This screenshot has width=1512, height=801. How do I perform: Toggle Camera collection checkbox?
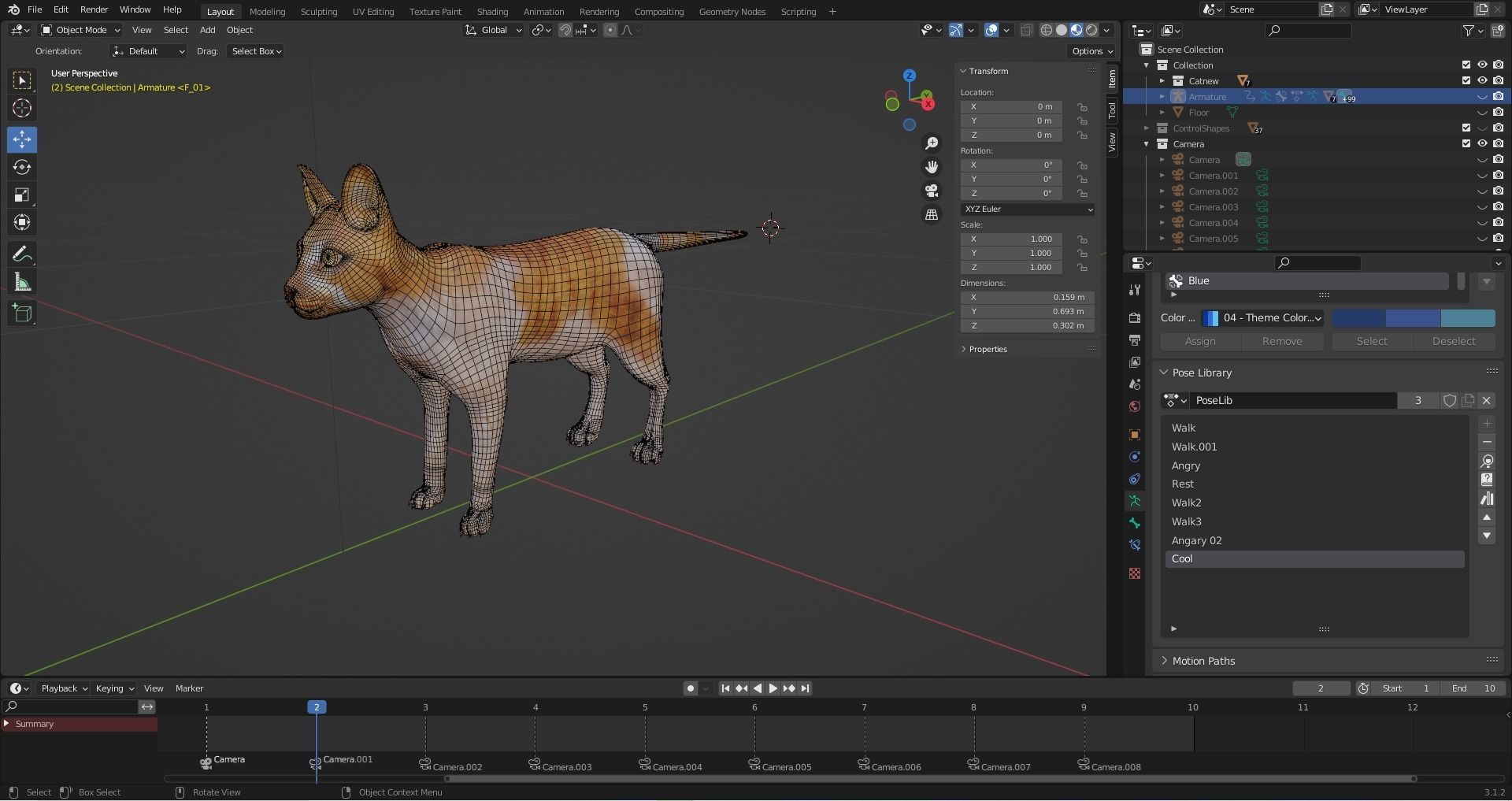(1466, 143)
